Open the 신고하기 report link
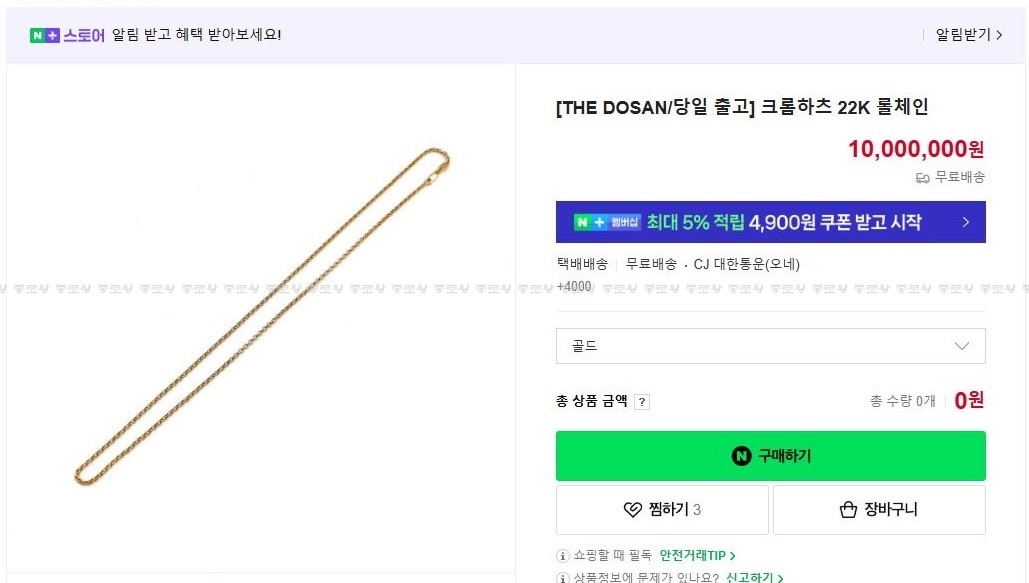The image size is (1029, 583). point(754,578)
